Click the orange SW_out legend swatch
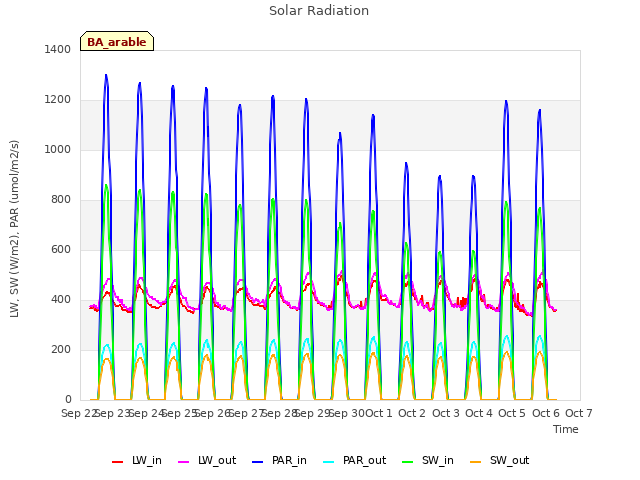This screenshot has width=640, height=480. click(476, 462)
